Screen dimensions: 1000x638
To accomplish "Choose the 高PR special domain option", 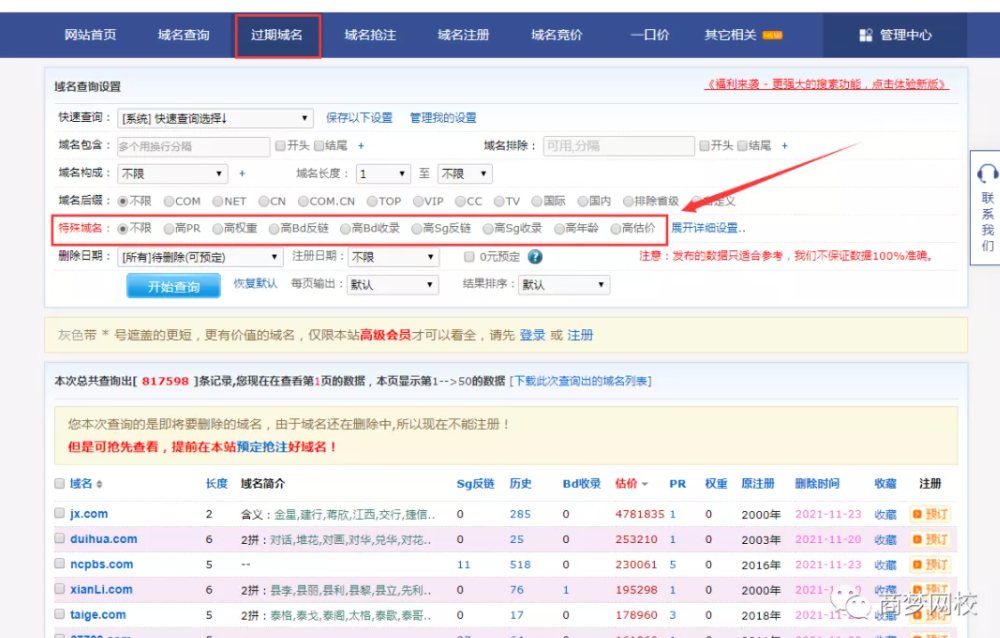I will tap(169, 228).
